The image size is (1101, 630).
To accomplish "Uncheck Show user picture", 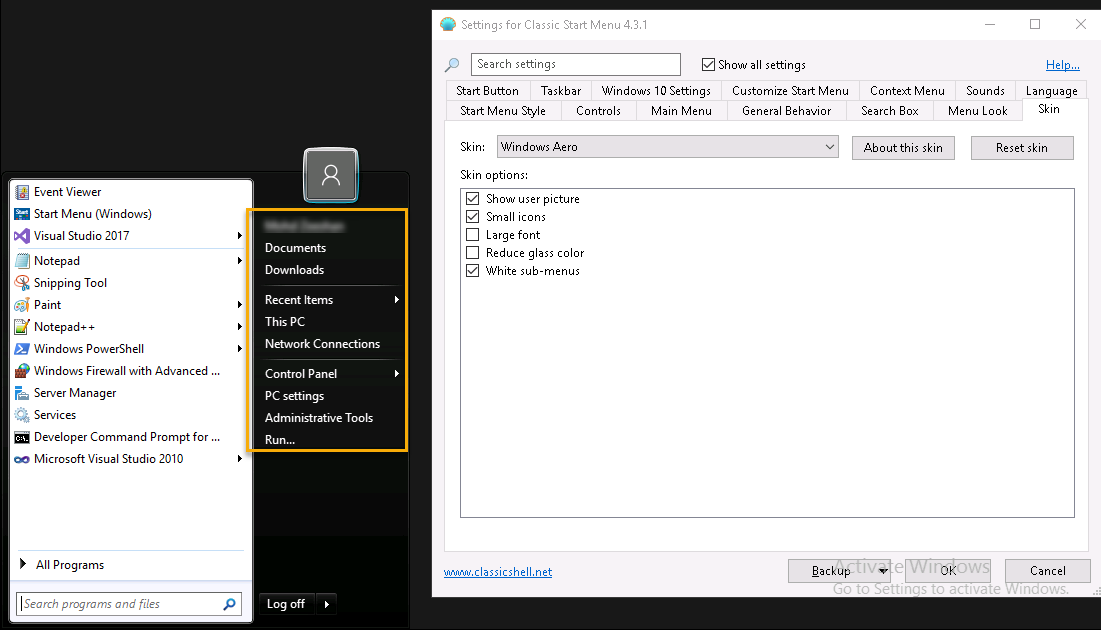I will click(473, 199).
